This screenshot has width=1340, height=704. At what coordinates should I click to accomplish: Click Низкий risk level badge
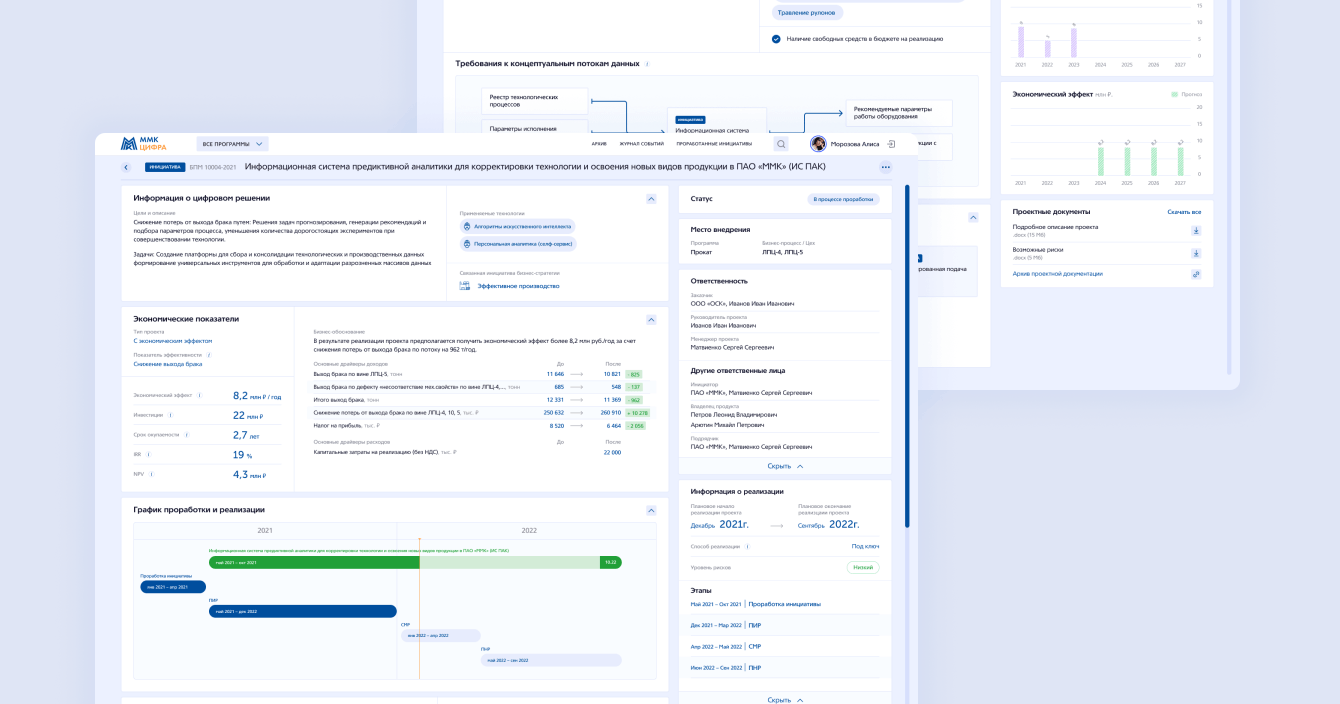tap(863, 567)
